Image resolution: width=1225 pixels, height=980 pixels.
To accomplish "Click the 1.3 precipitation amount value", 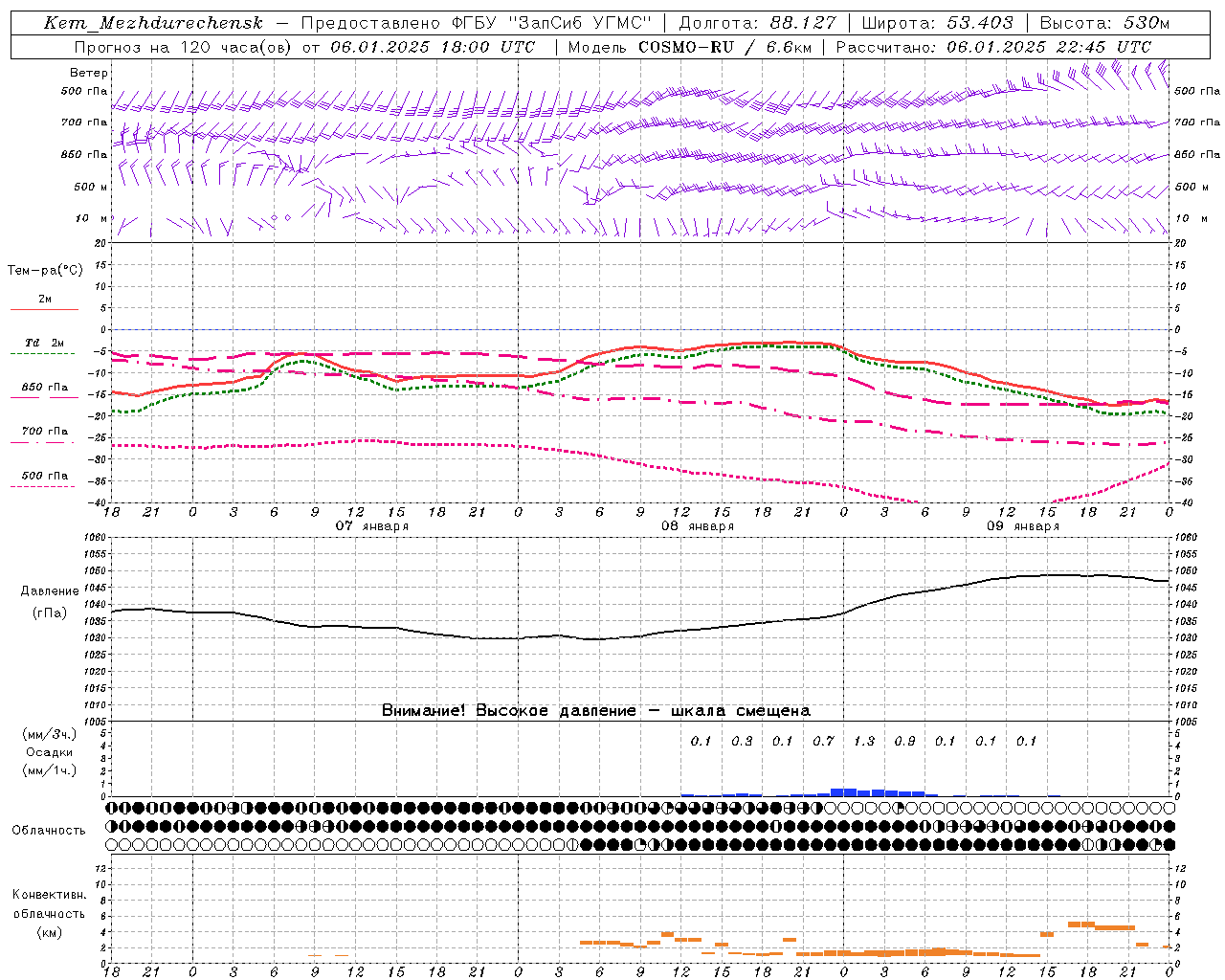I will coord(863,741).
